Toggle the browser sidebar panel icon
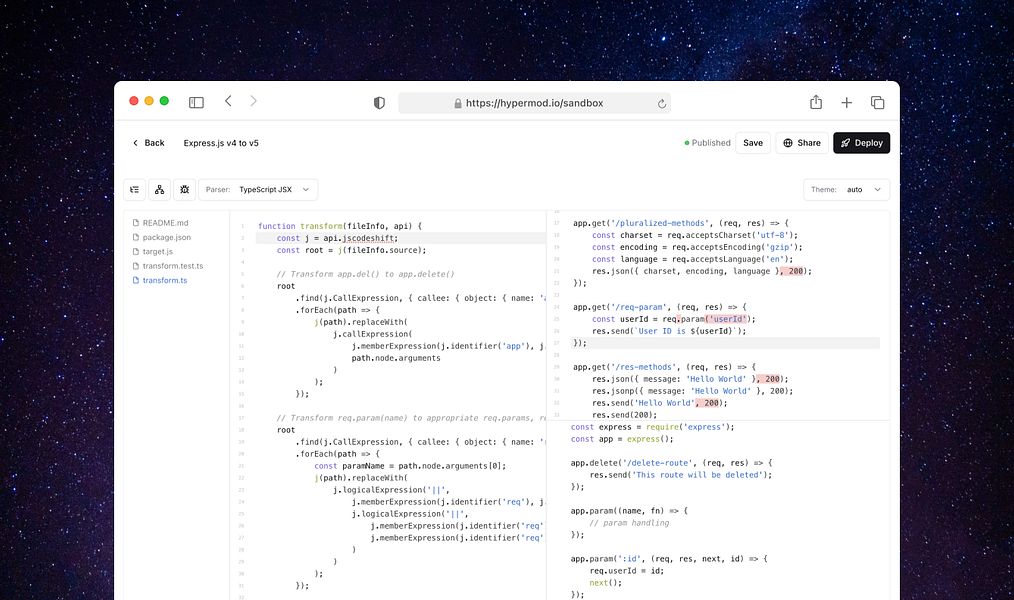1014x600 pixels. [x=196, y=102]
